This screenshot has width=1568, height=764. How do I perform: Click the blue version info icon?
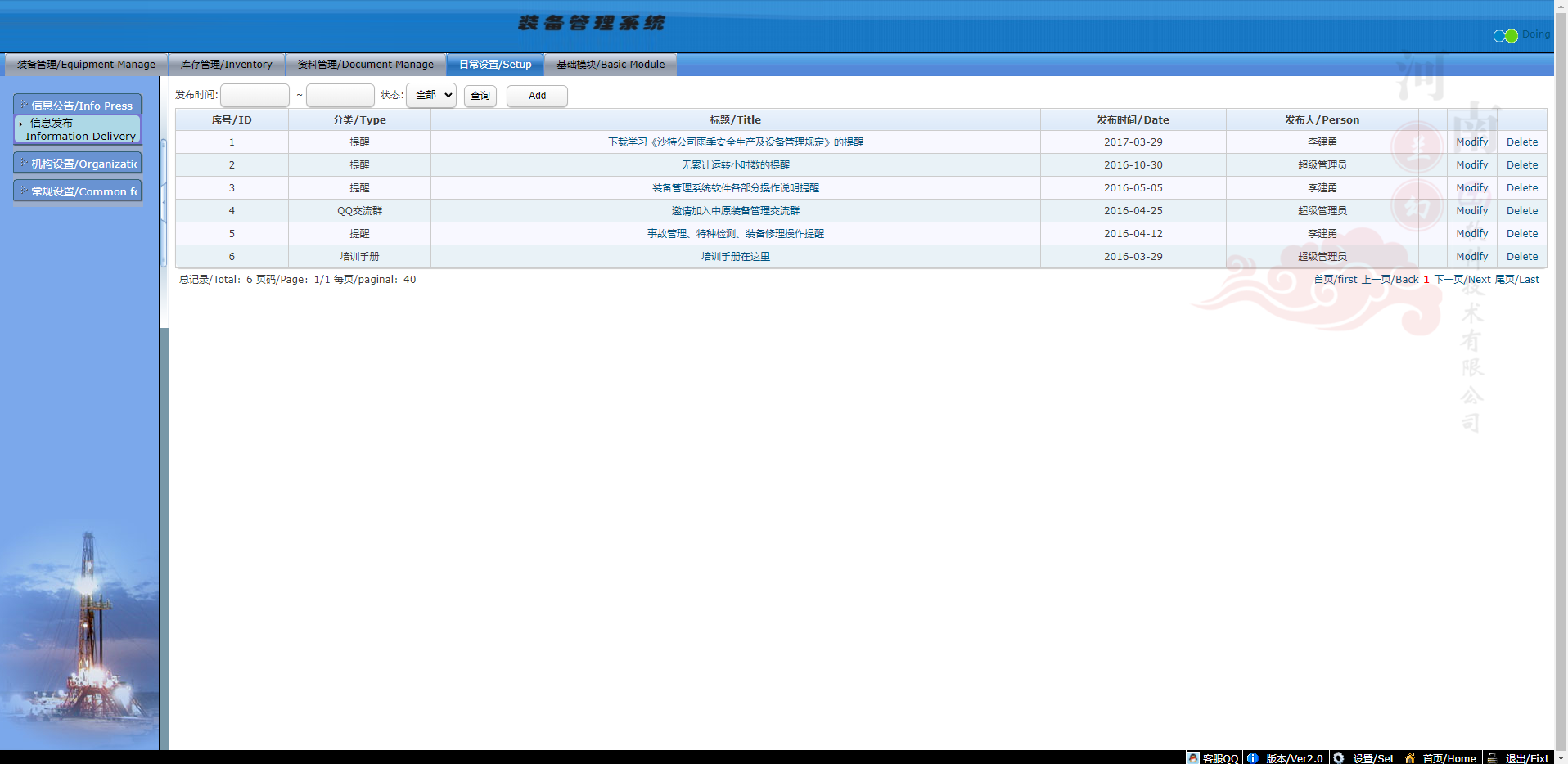click(1253, 758)
